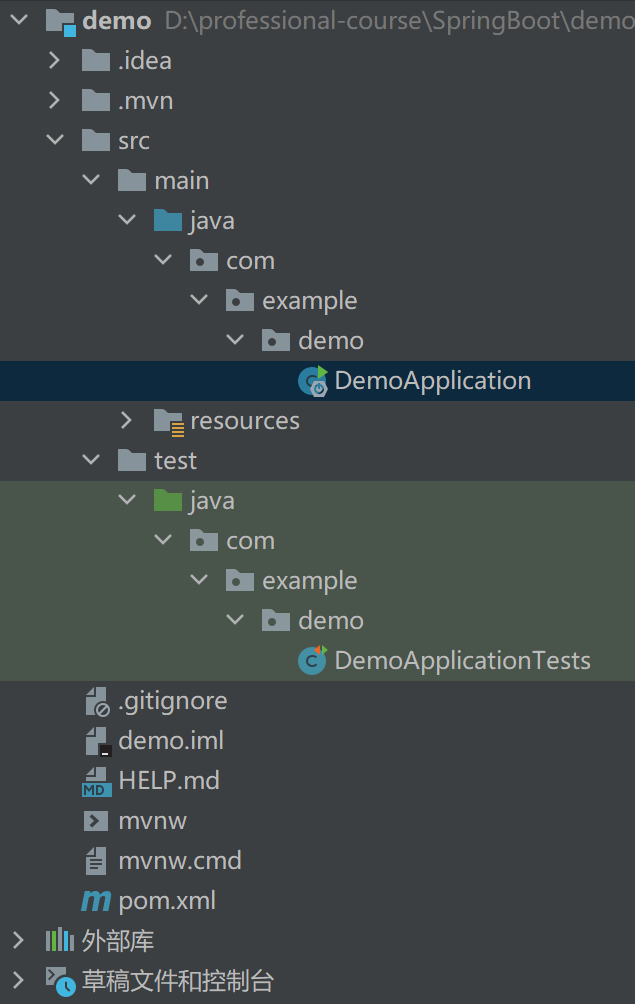Click the mvnw shell script icon
This screenshot has width=635, height=1004.
coord(96,821)
